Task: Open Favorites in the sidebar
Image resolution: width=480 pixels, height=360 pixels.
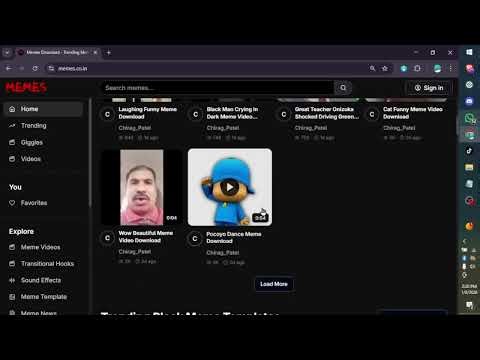Action: [x=43, y=203]
